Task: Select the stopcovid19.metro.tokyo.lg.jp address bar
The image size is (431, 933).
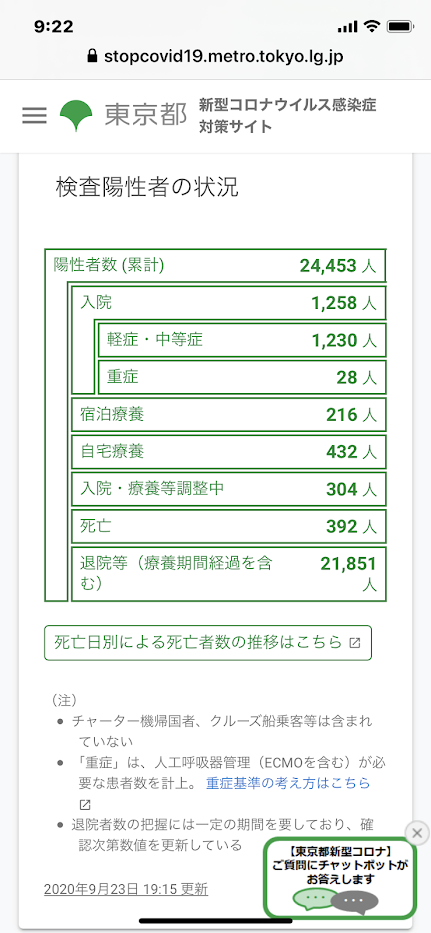Action: pyautogui.click(x=216, y=57)
